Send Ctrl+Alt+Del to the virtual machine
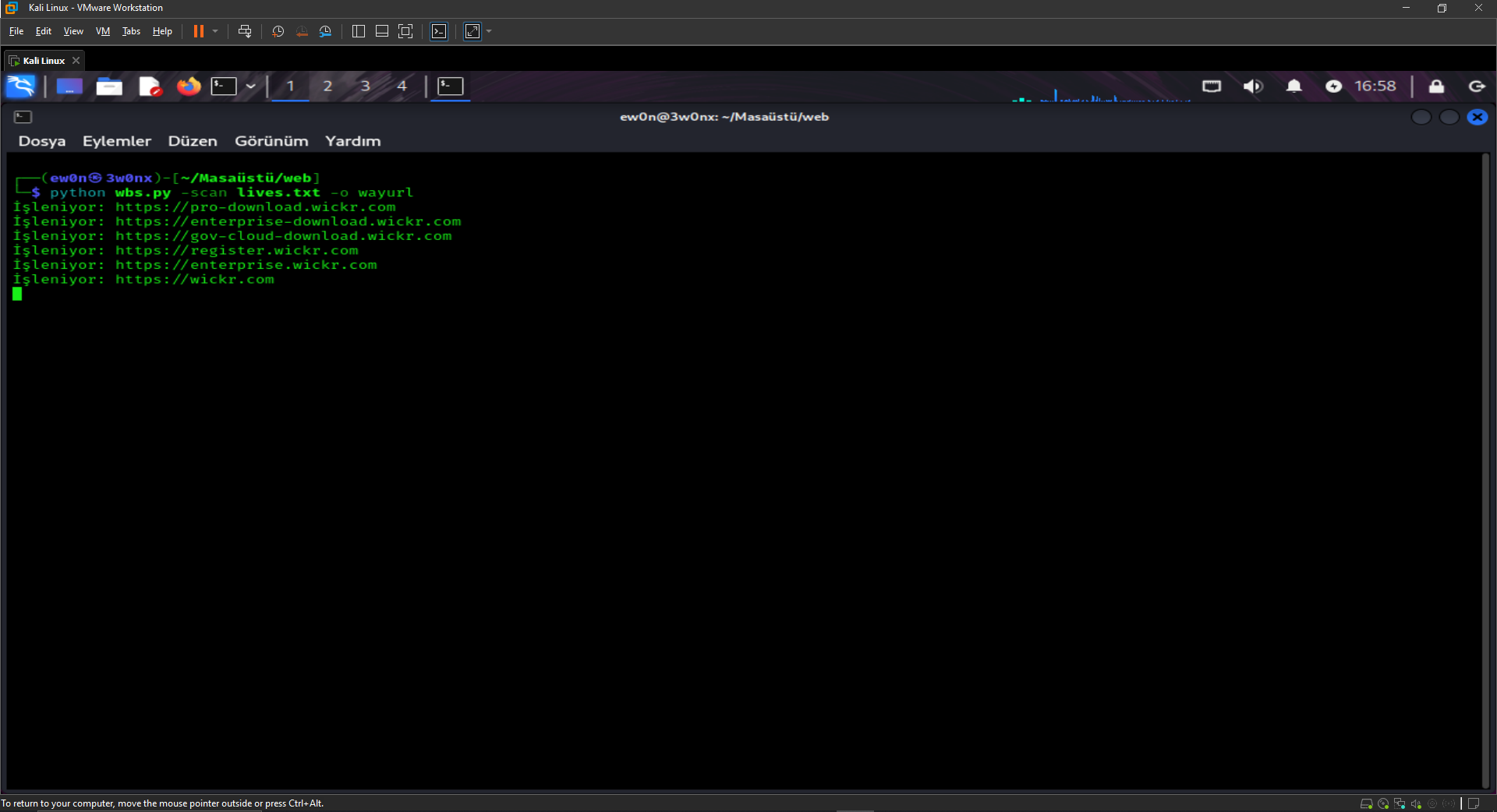 (245, 31)
